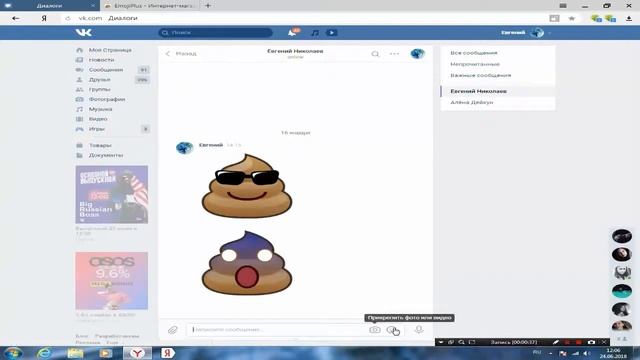This screenshot has height=360, width=640.
Task: Open the Евгений Николаев name in chat header
Action: click(295, 51)
